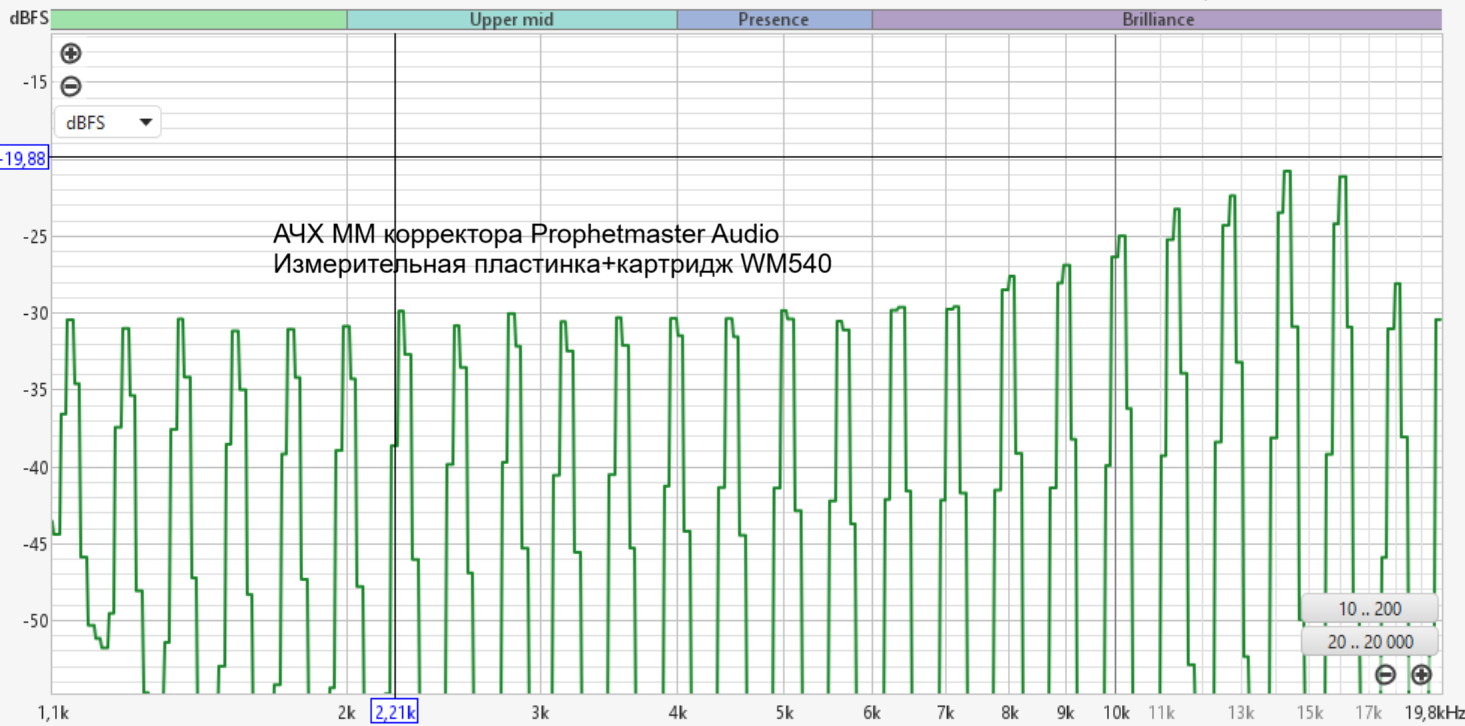Click the horizontal zoom out minus icon under 20 .. 20 000
Screen dimensions: 1465x726
(x=1385, y=675)
